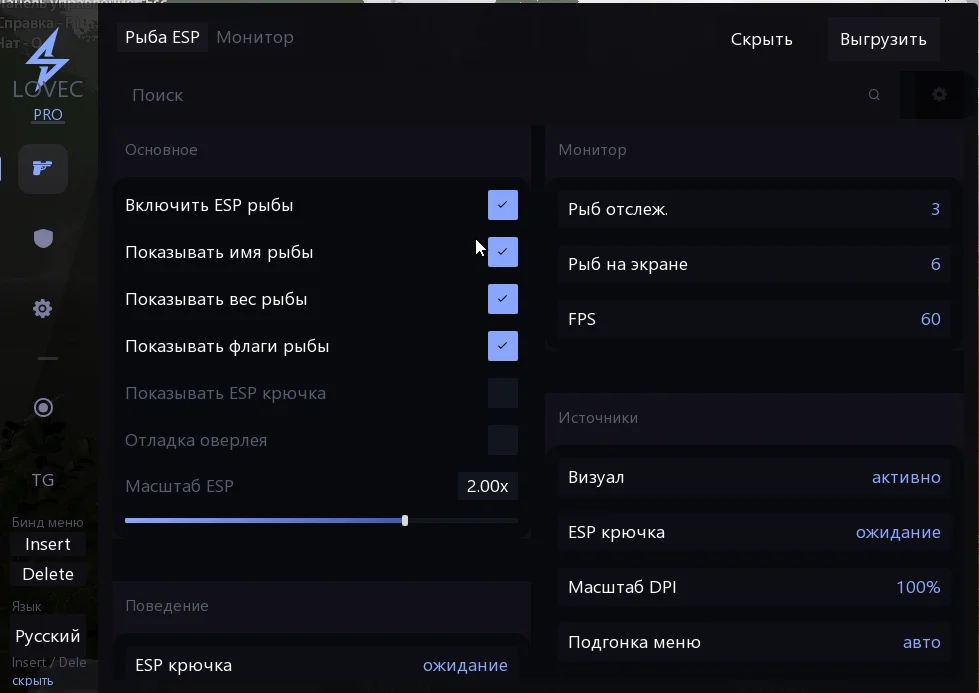Open the Русский language selector

(46, 635)
